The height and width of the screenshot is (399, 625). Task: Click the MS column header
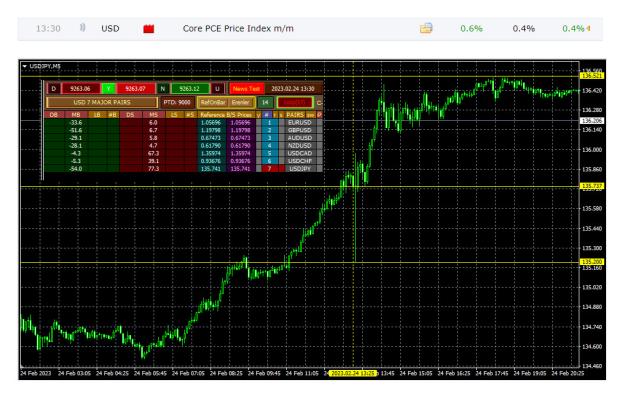click(153, 115)
